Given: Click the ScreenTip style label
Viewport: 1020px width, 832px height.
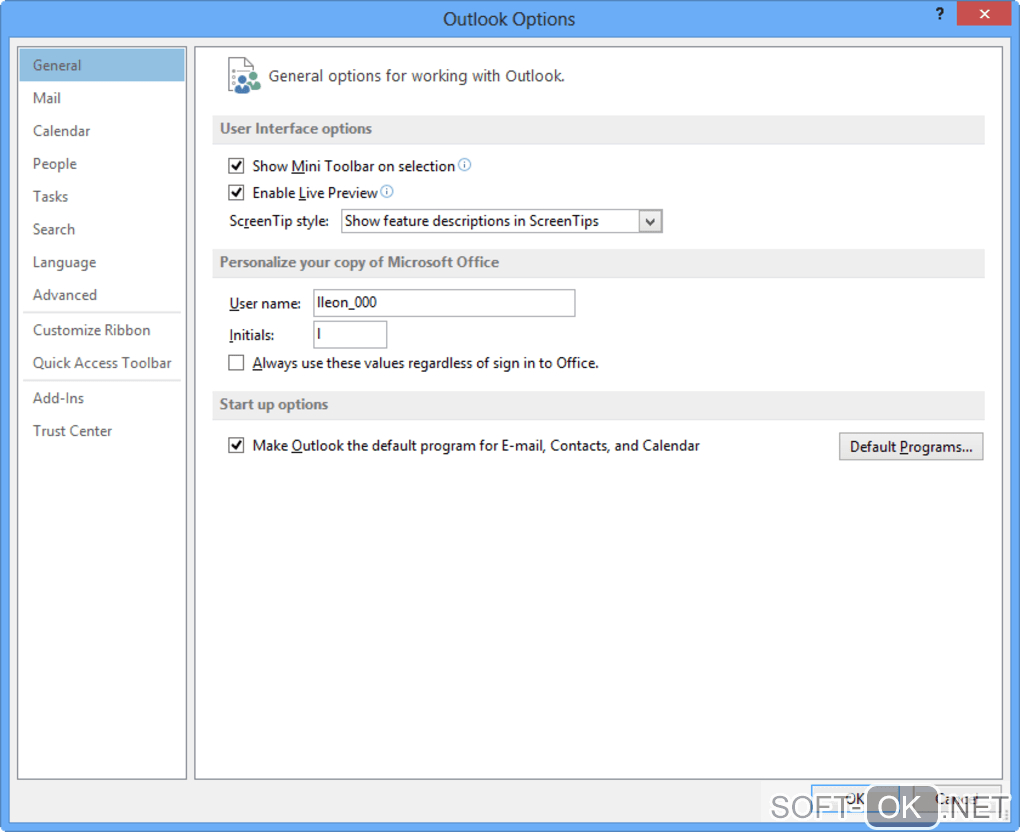Looking at the screenshot, I should [x=279, y=221].
